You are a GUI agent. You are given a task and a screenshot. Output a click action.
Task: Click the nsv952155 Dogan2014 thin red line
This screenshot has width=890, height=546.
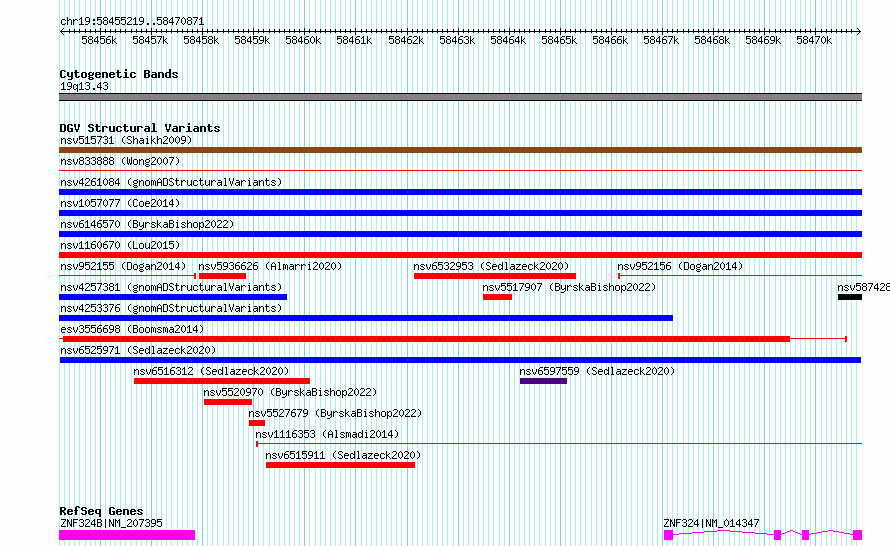(128, 276)
